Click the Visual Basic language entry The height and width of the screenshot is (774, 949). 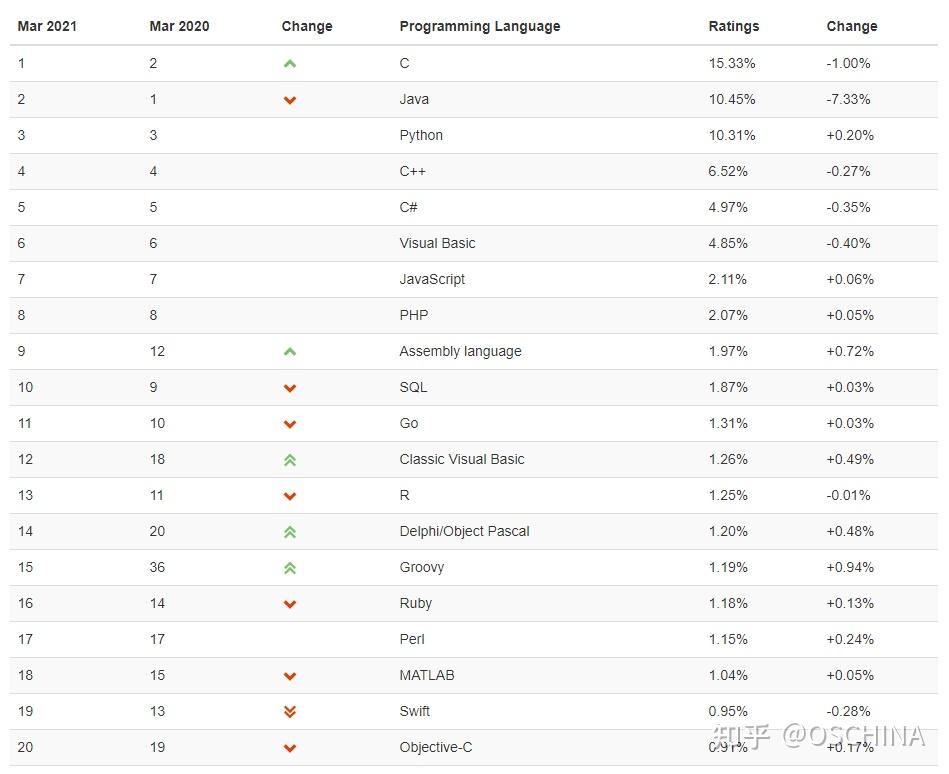tap(437, 243)
